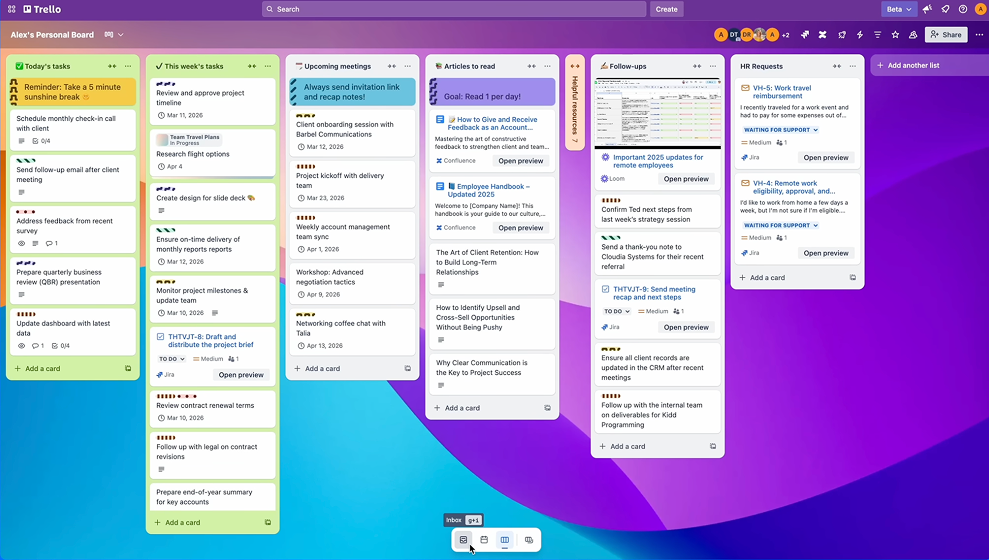This screenshot has height=560, width=989.
Task: Click the yellow sunshine break reminder card
Action: [72, 92]
